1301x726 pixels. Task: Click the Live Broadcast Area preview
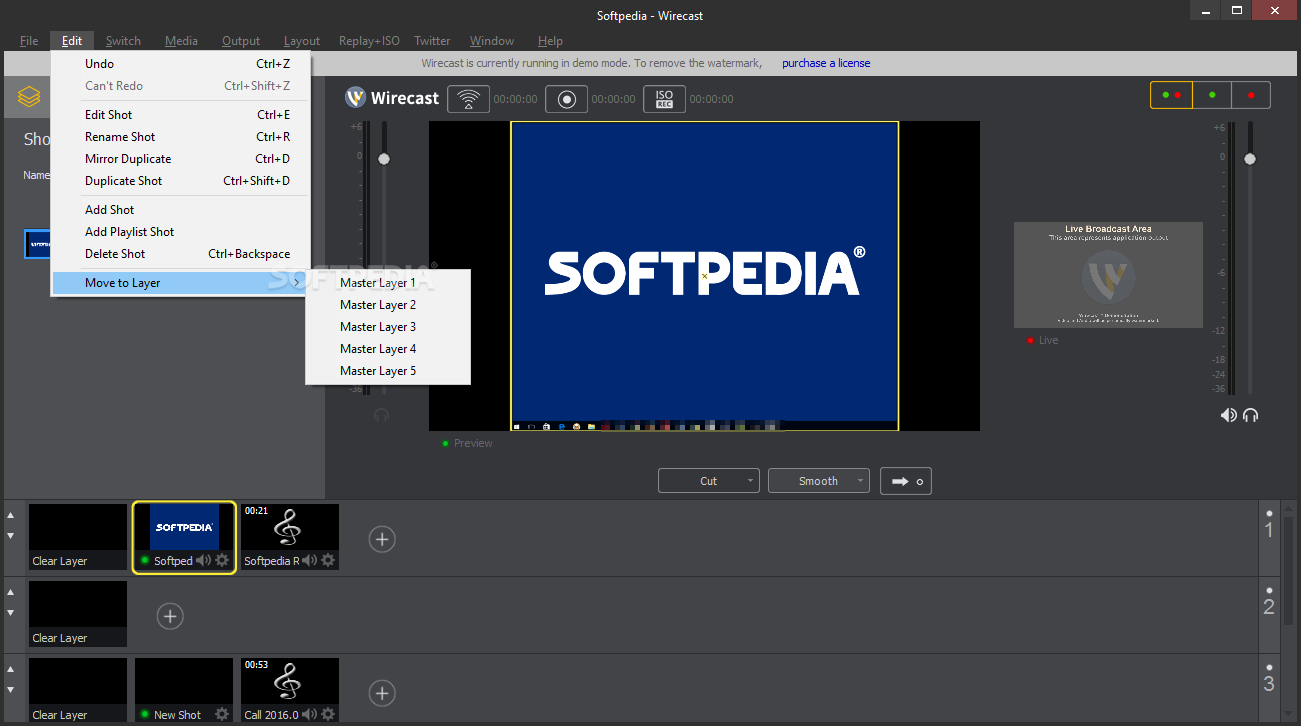coord(1108,275)
